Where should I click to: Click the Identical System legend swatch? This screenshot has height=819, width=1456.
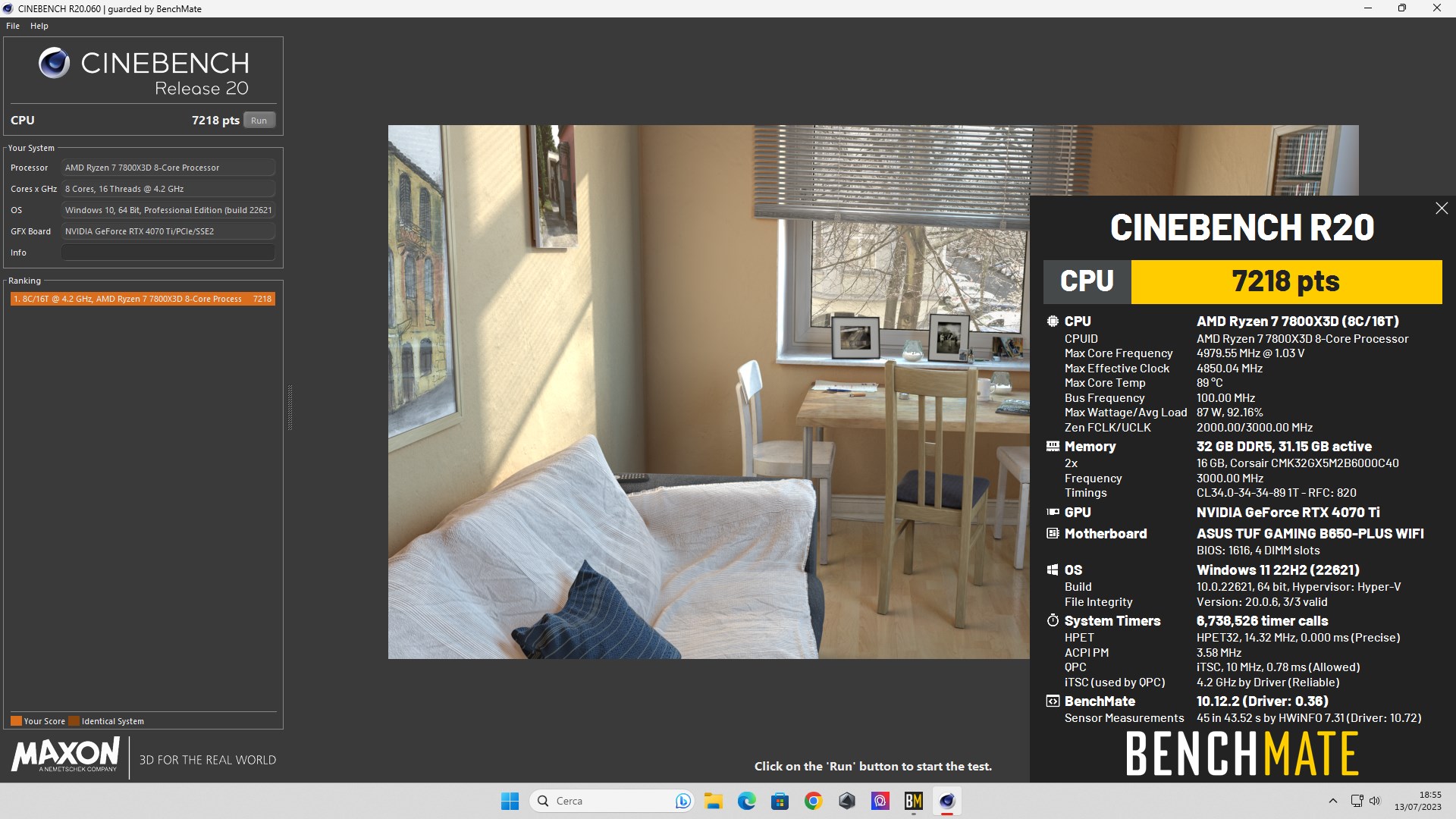[74, 721]
